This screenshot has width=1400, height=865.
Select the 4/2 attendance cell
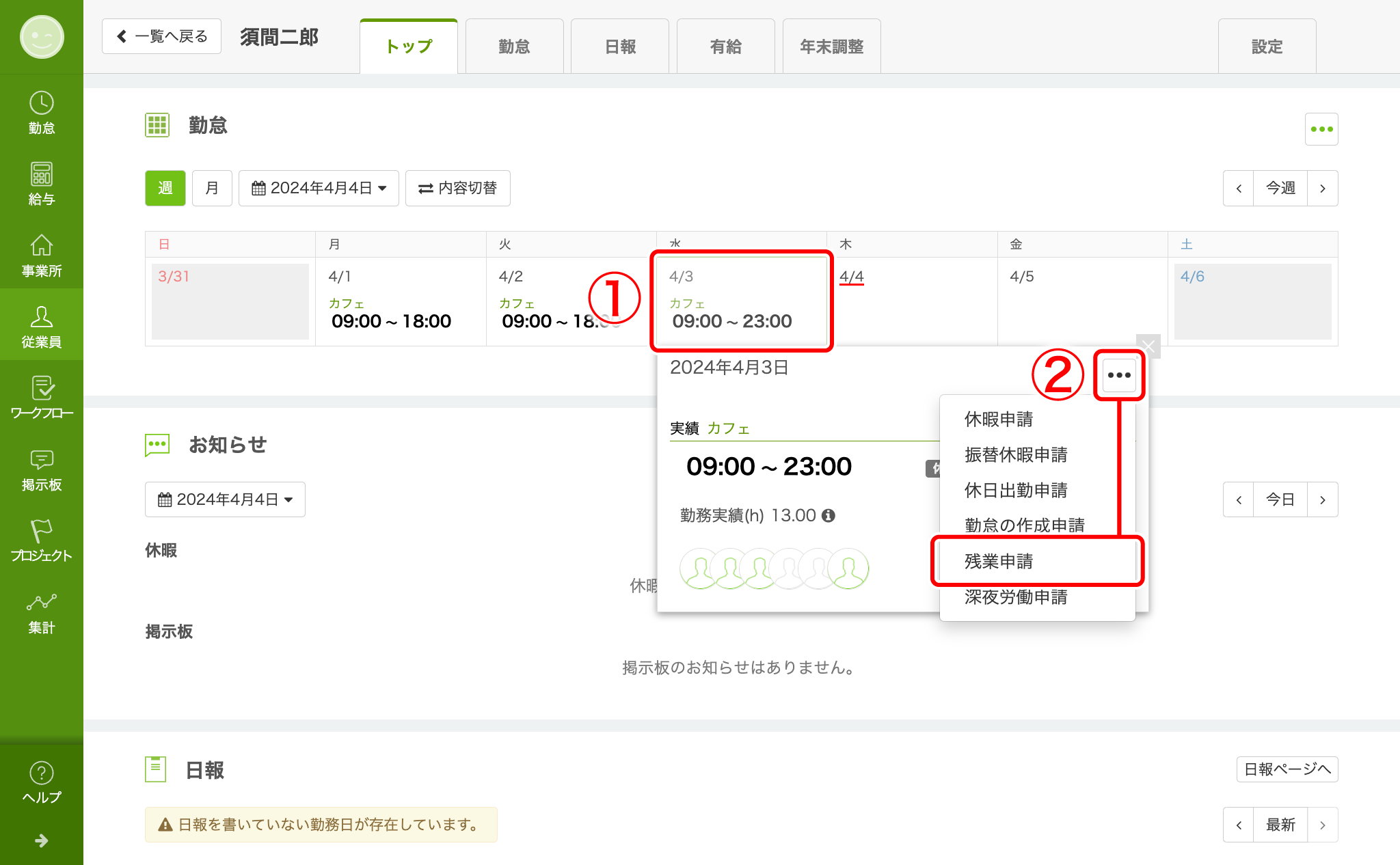pyautogui.click(x=571, y=301)
